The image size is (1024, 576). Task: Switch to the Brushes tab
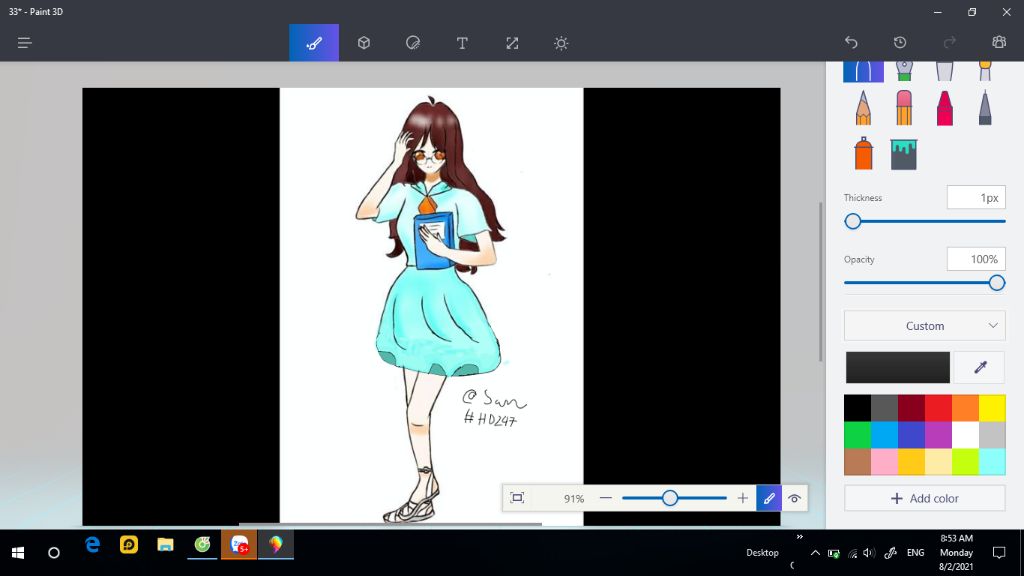[314, 43]
